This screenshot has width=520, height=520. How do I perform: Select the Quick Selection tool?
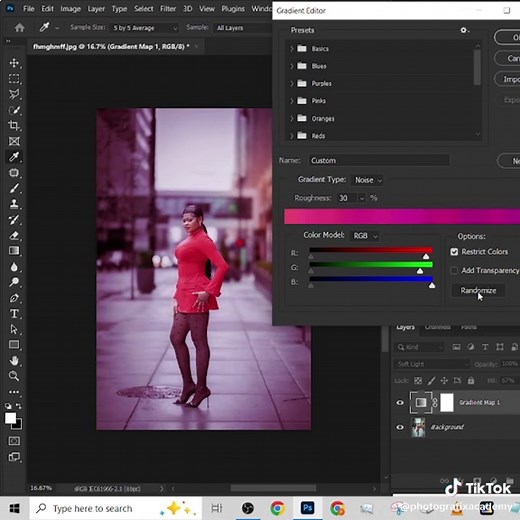[14, 110]
